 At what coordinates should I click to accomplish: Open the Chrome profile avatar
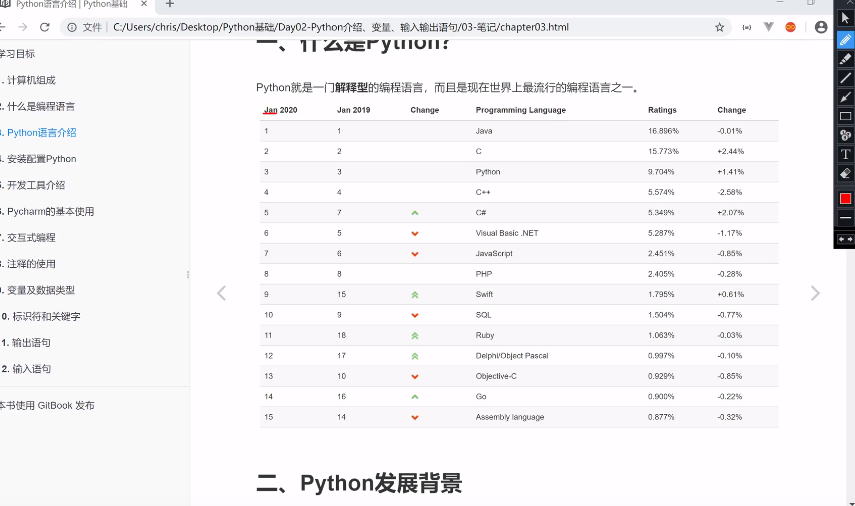[x=821, y=27]
